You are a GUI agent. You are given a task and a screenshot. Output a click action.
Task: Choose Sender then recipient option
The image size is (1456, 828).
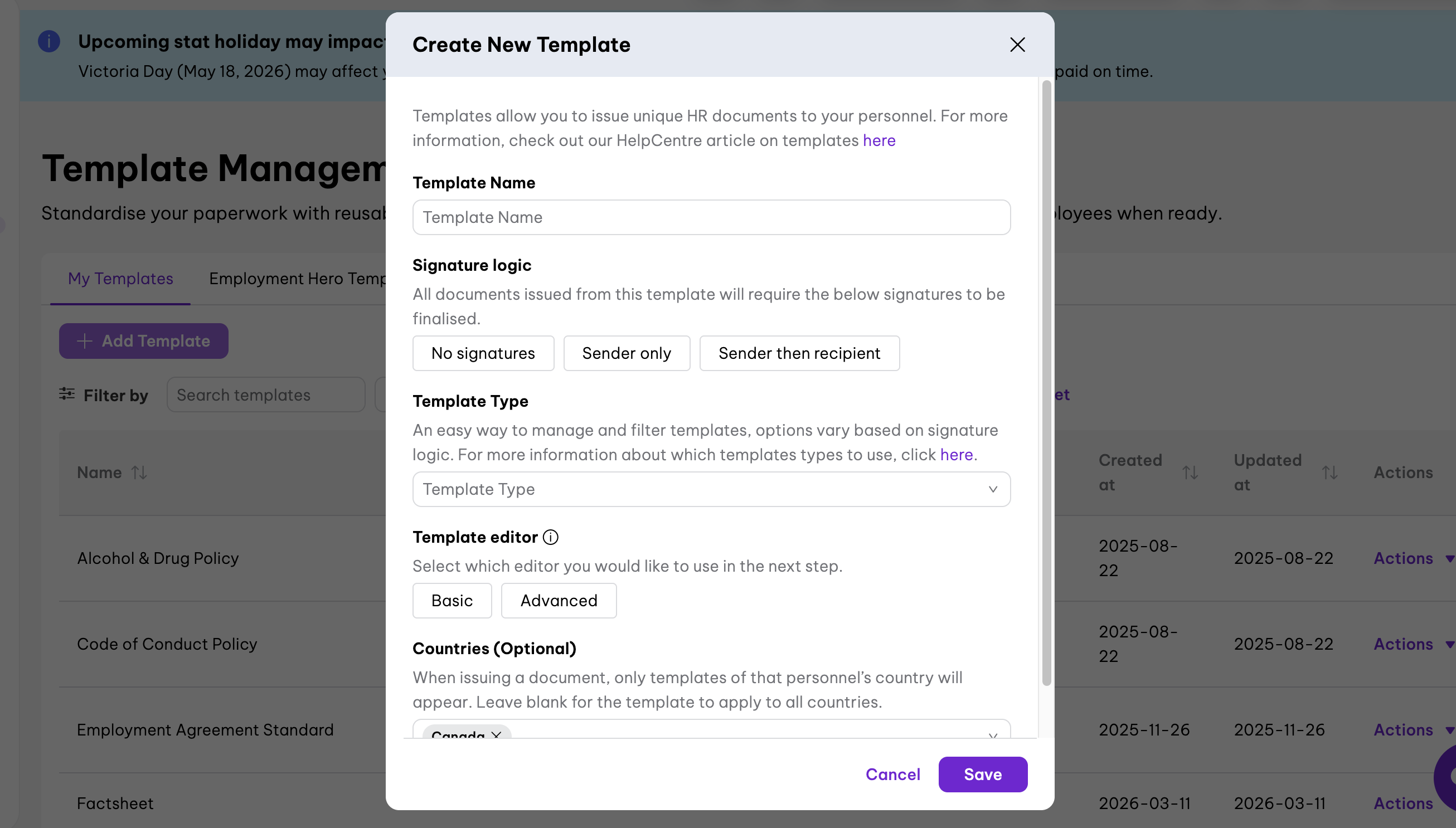pos(799,353)
